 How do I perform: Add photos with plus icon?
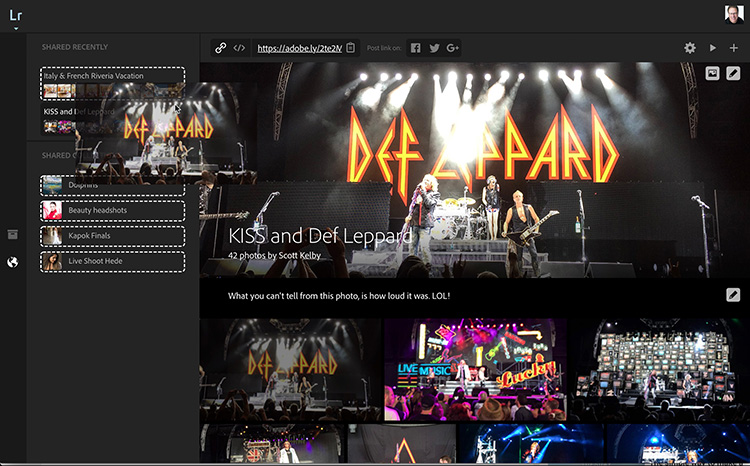pos(733,48)
